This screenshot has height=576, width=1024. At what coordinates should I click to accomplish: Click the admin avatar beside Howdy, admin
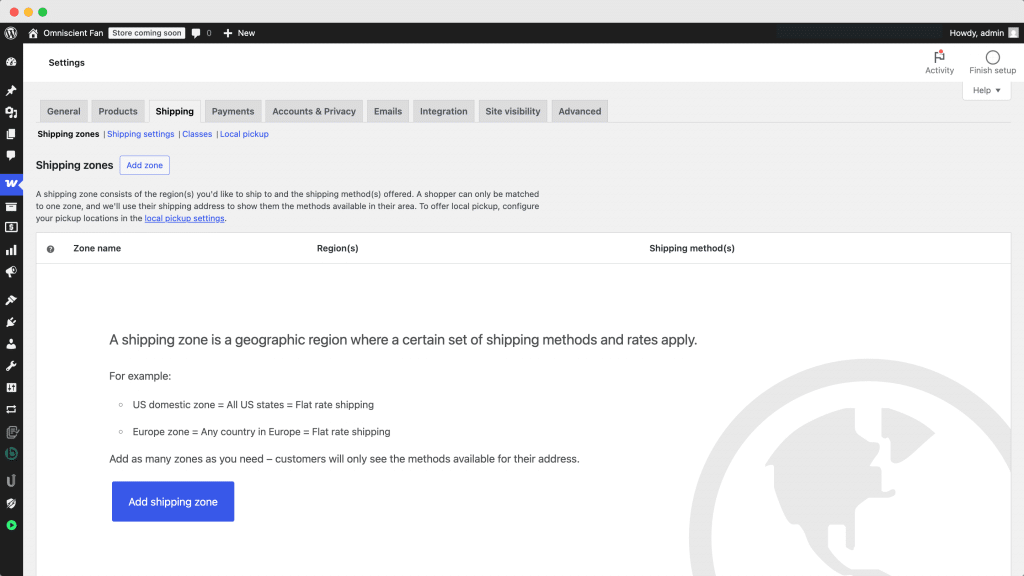click(1013, 33)
